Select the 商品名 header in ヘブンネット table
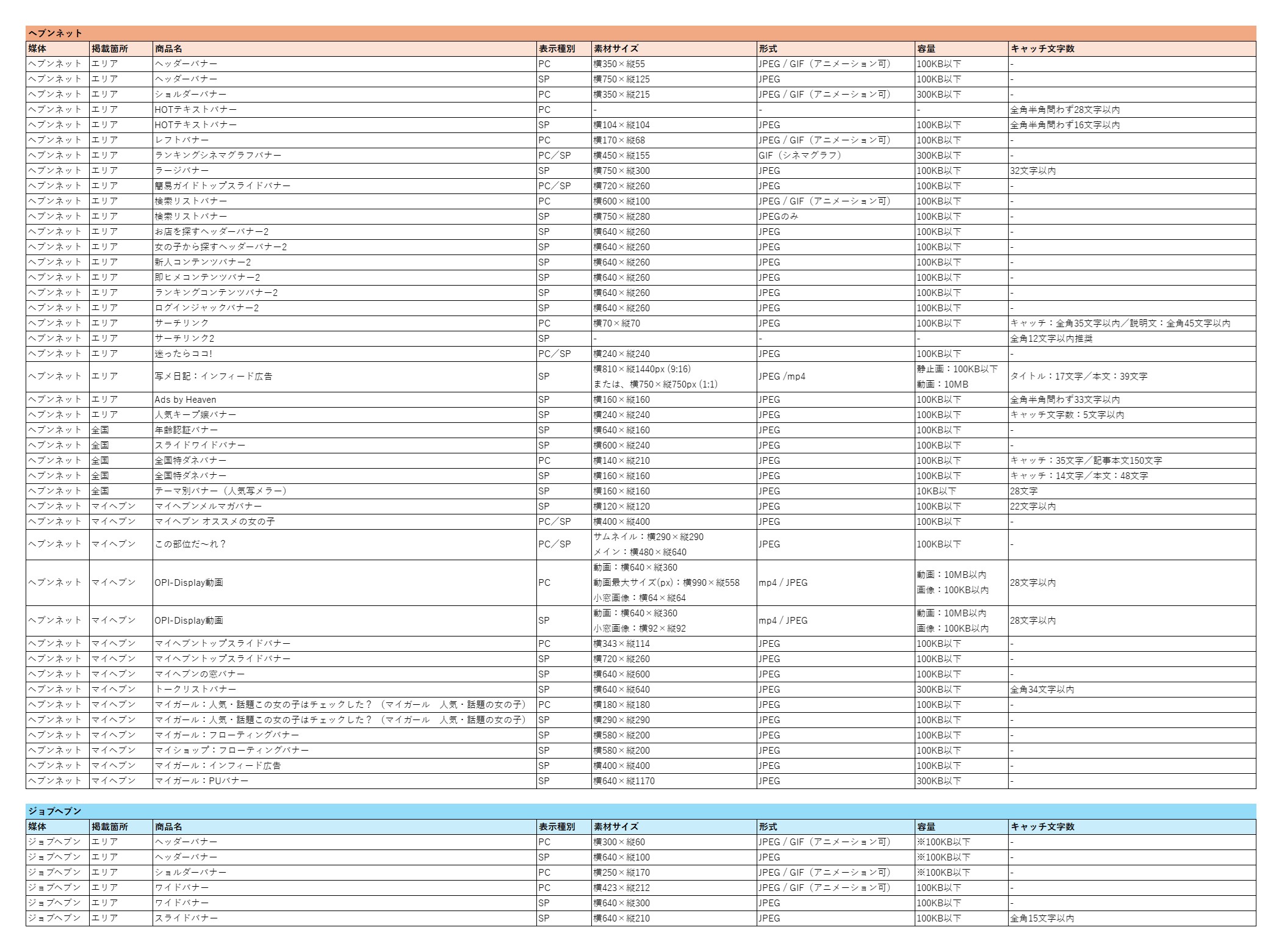Screen dimensions: 1282x952 pyautogui.click(x=168, y=49)
